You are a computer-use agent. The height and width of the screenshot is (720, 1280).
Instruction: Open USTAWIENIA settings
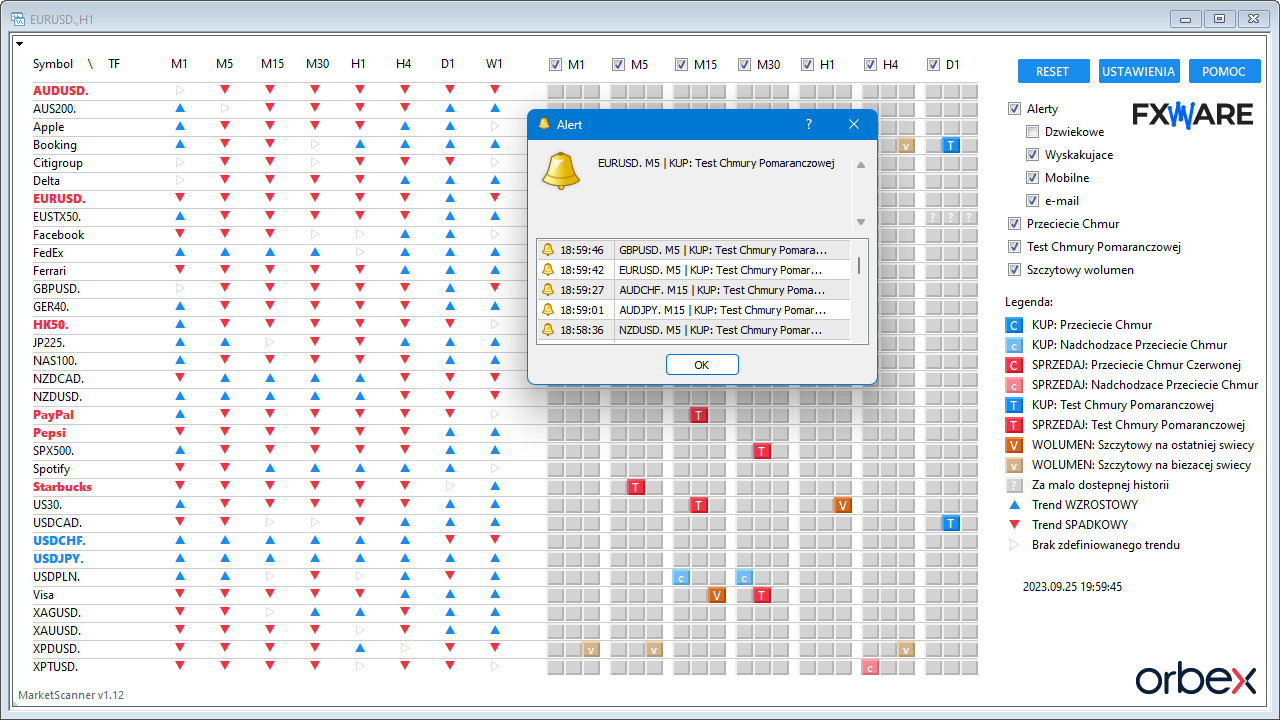point(1138,71)
